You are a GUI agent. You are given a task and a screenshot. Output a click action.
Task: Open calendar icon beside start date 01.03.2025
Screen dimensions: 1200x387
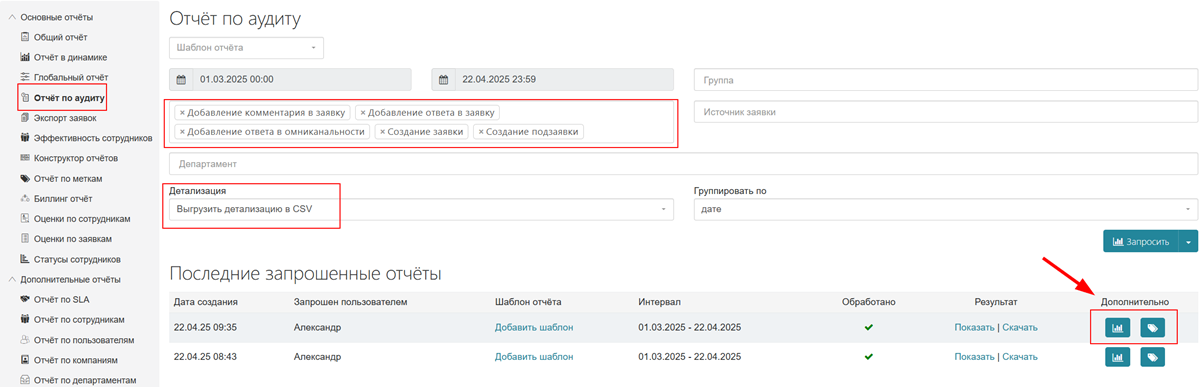click(x=181, y=79)
